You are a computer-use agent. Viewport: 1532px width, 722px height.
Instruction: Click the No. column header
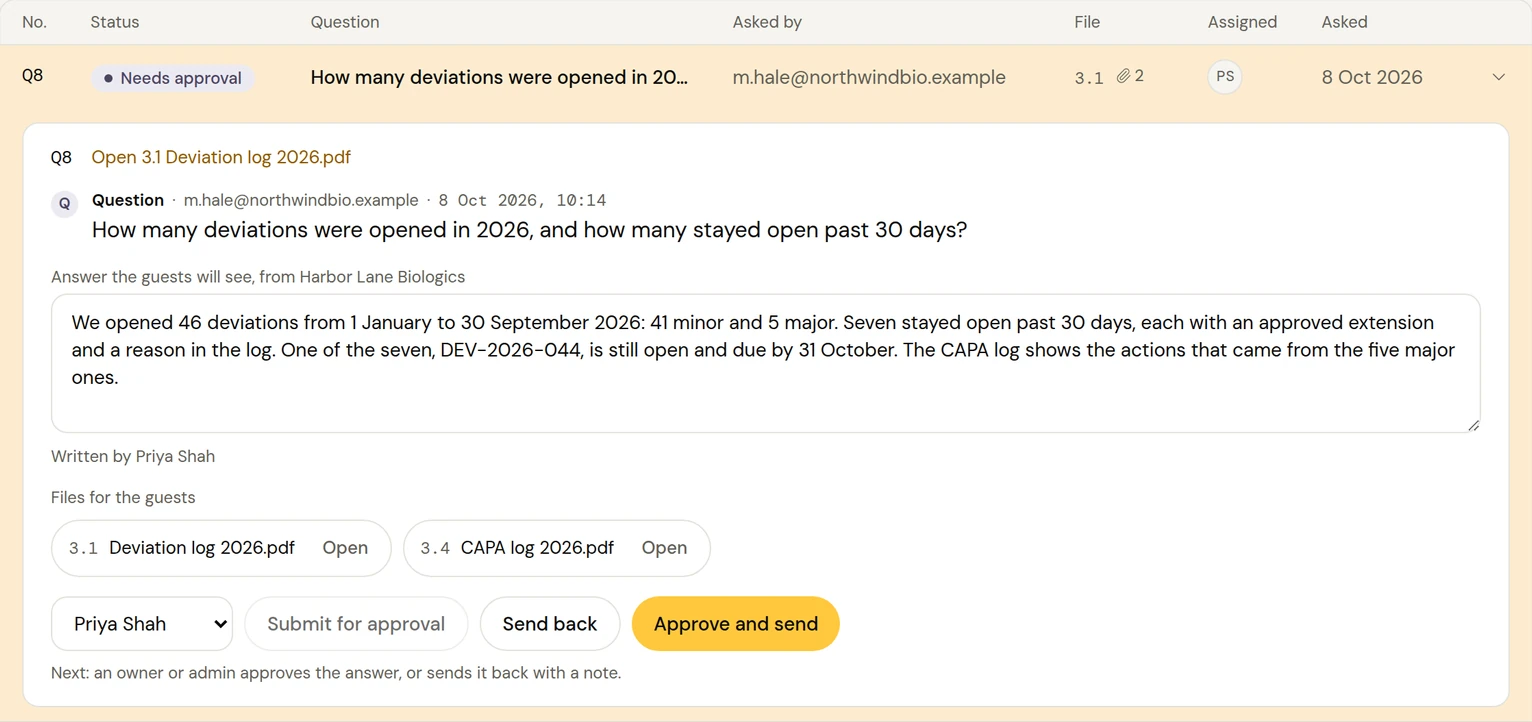click(34, 22)
